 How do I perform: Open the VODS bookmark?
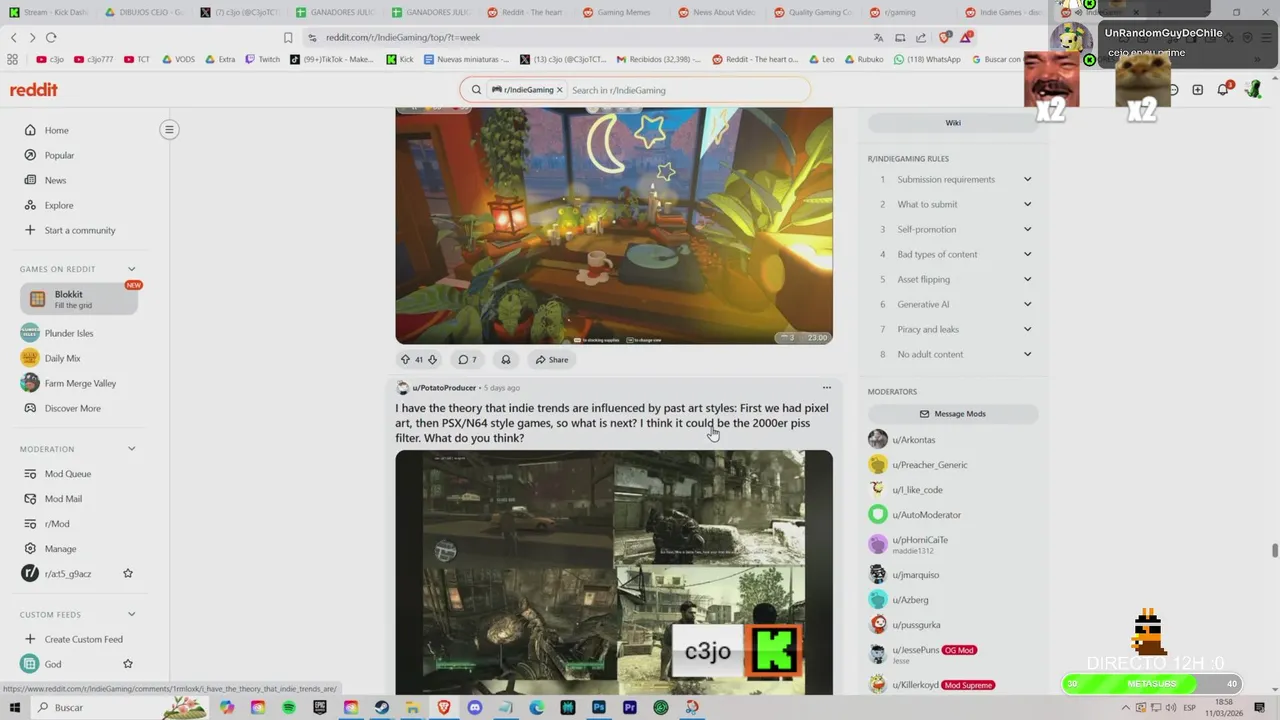click(177, 59)
